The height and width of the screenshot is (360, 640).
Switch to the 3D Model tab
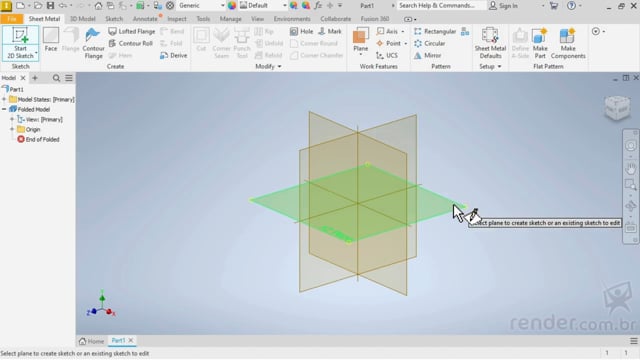tap(82, 19)
